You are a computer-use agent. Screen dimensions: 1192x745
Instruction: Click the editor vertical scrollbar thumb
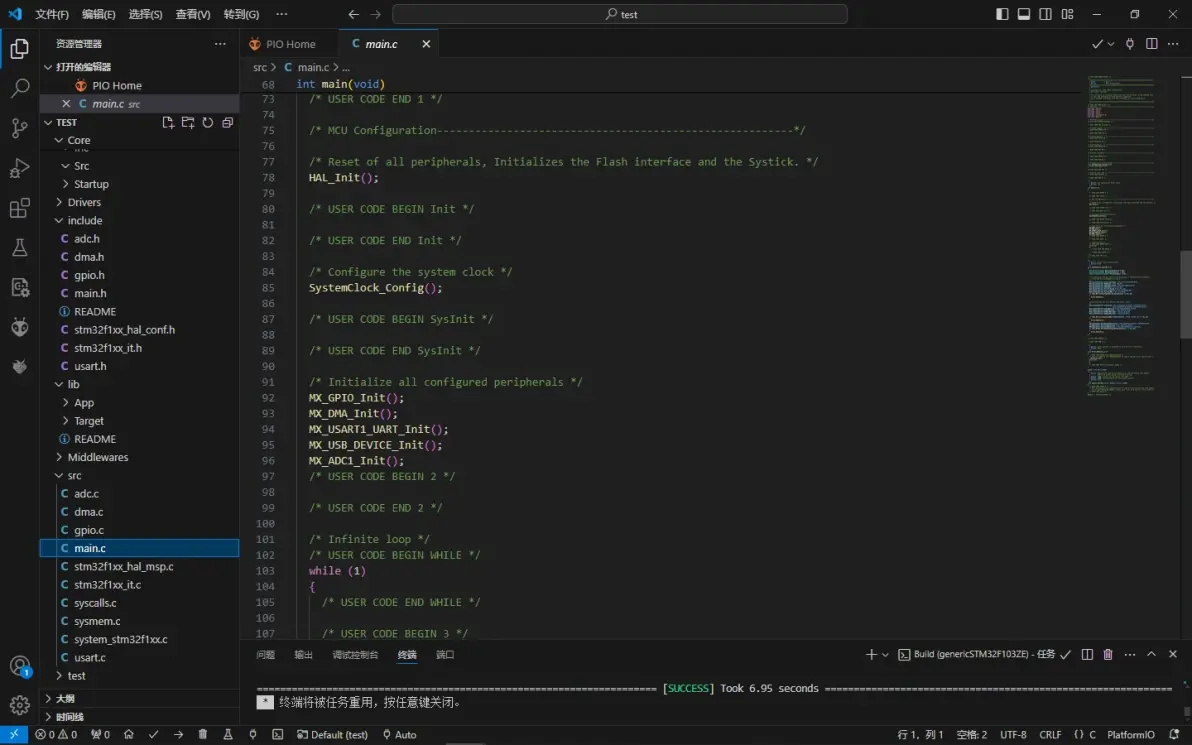tap(1186, 293)
